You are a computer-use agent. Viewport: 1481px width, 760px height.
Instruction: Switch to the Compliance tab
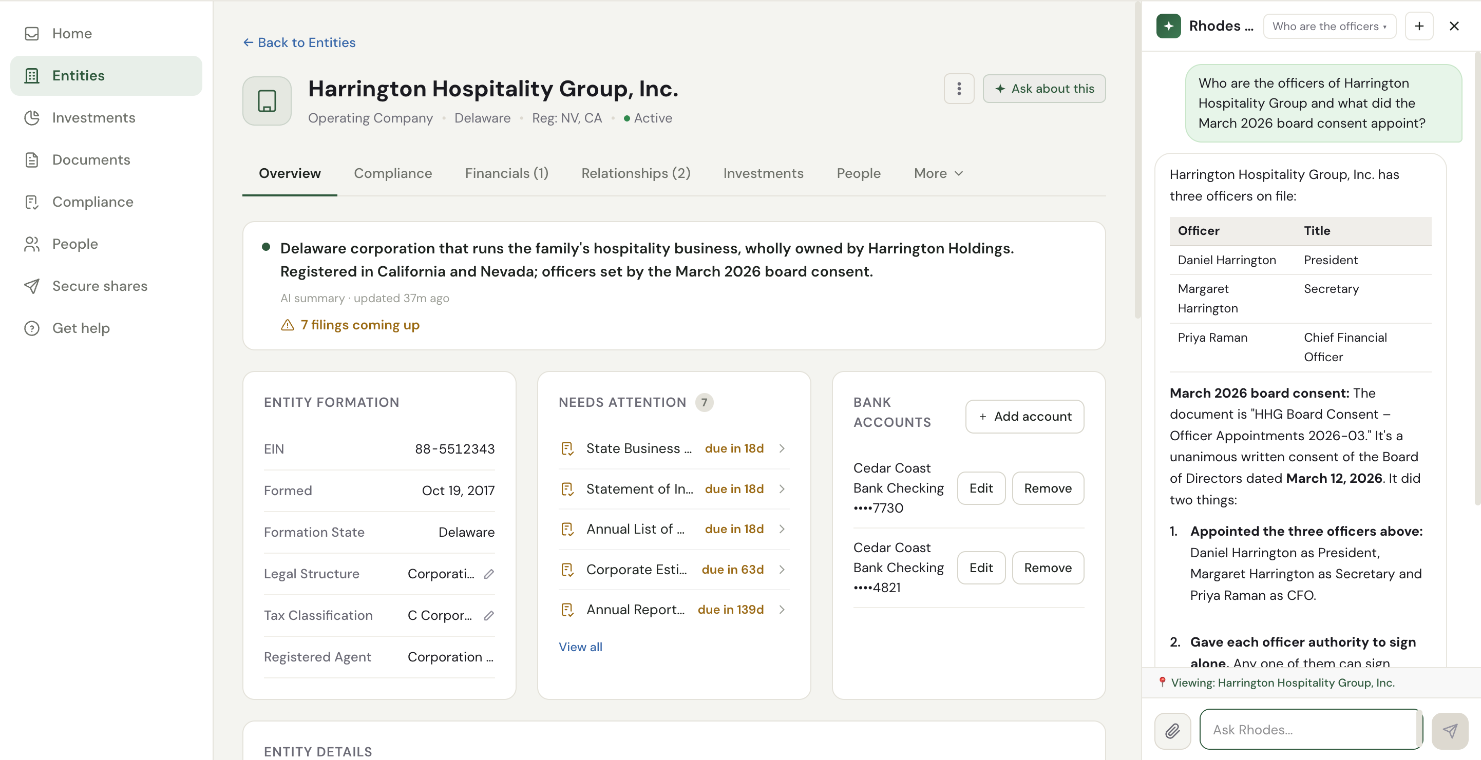coord(393,173)
